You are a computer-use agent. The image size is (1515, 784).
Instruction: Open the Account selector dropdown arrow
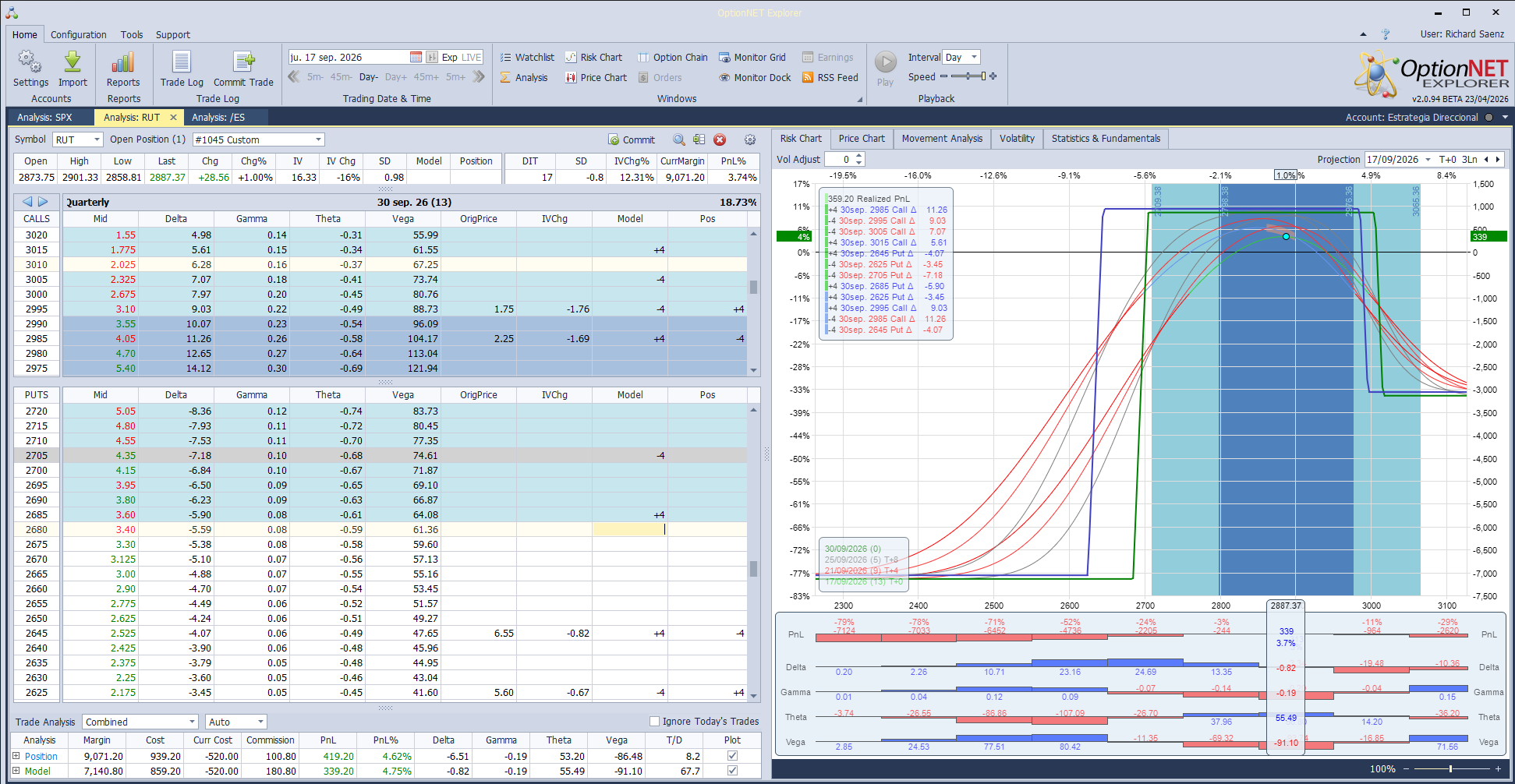pyautogui.click(x=1505, y=118)
